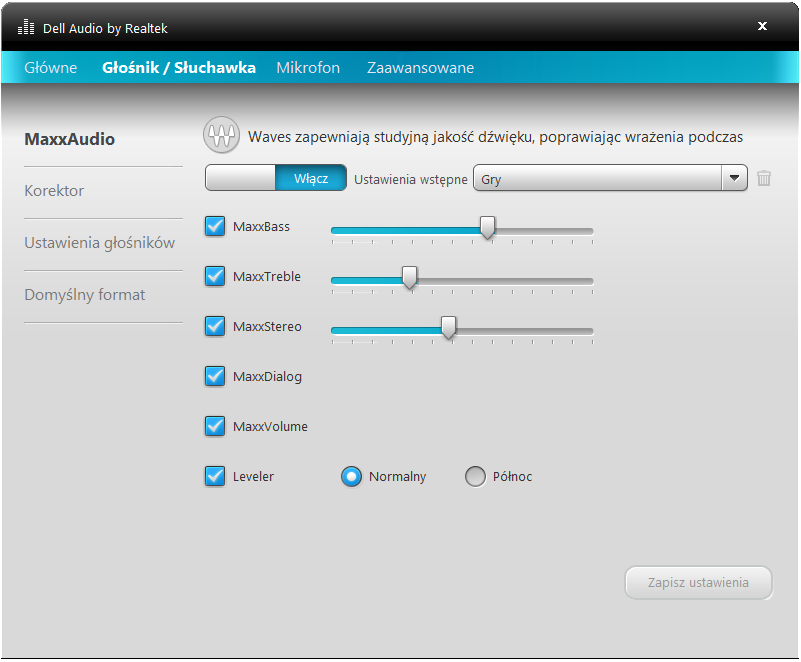801x662 pixels.
Task: Disable the MaxxDialog checkbox
Action: (x=215, y=376)
